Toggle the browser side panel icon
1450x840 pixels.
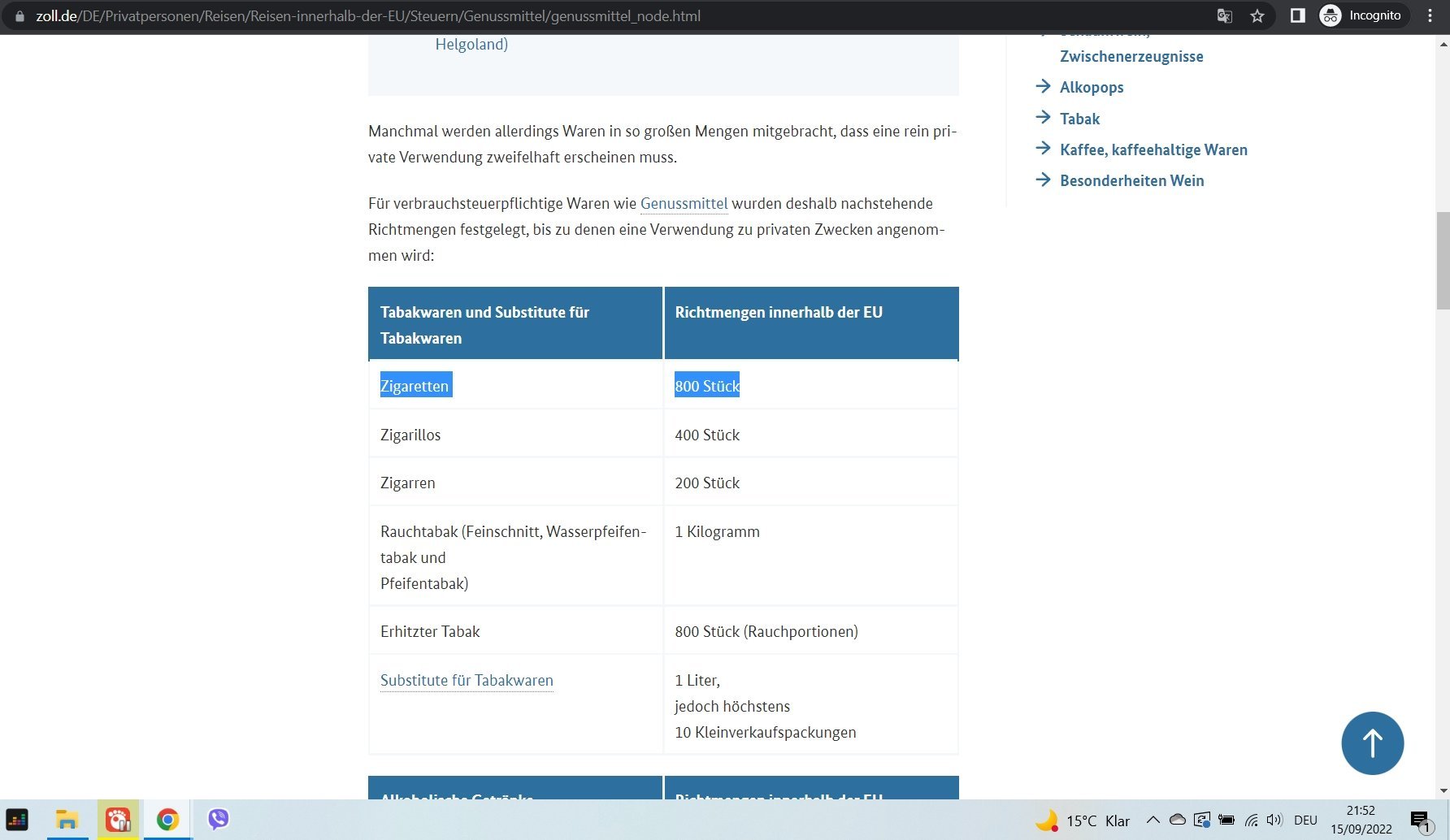pyautogui.click(x=1297, y=16)
